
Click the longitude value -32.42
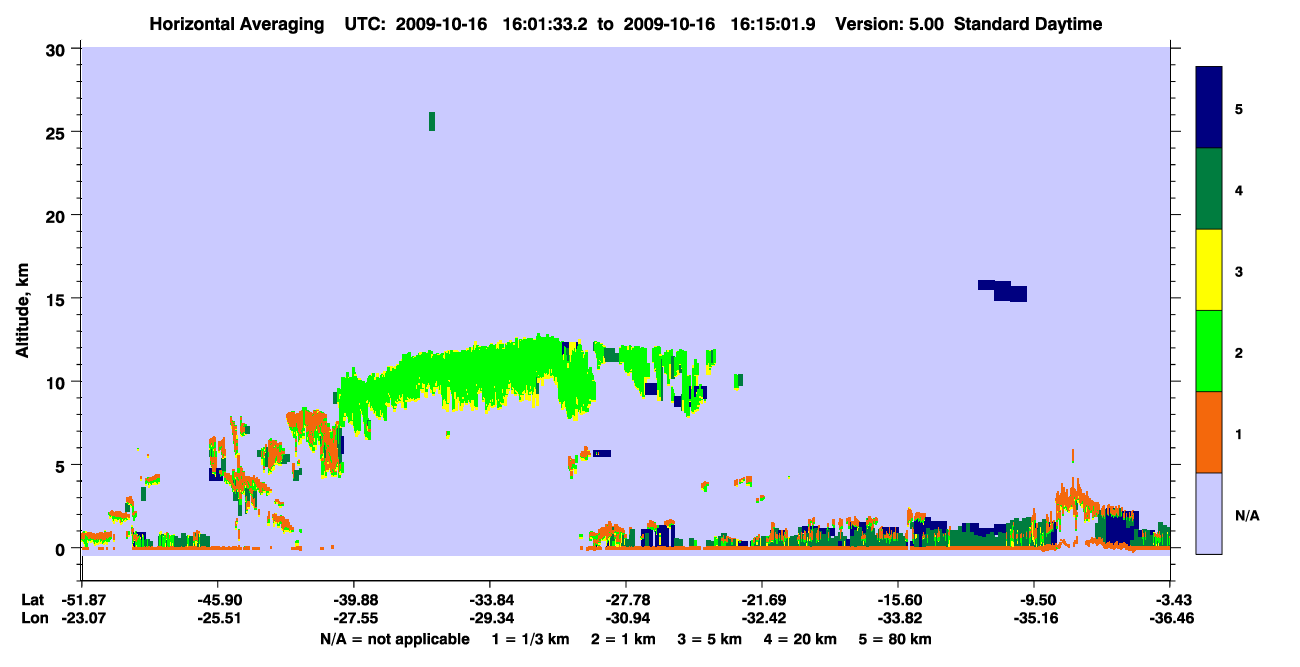762,618
